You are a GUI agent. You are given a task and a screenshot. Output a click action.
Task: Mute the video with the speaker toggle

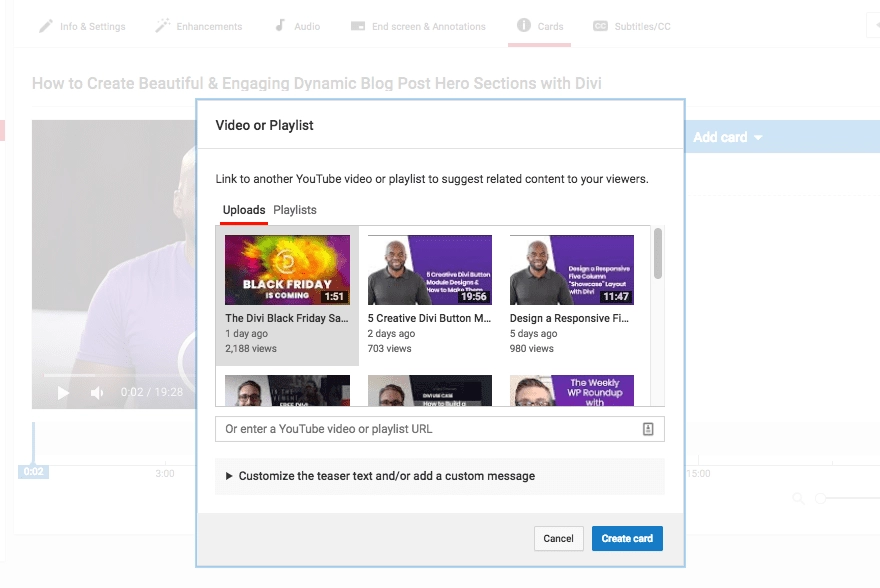(x=96, y=393)
